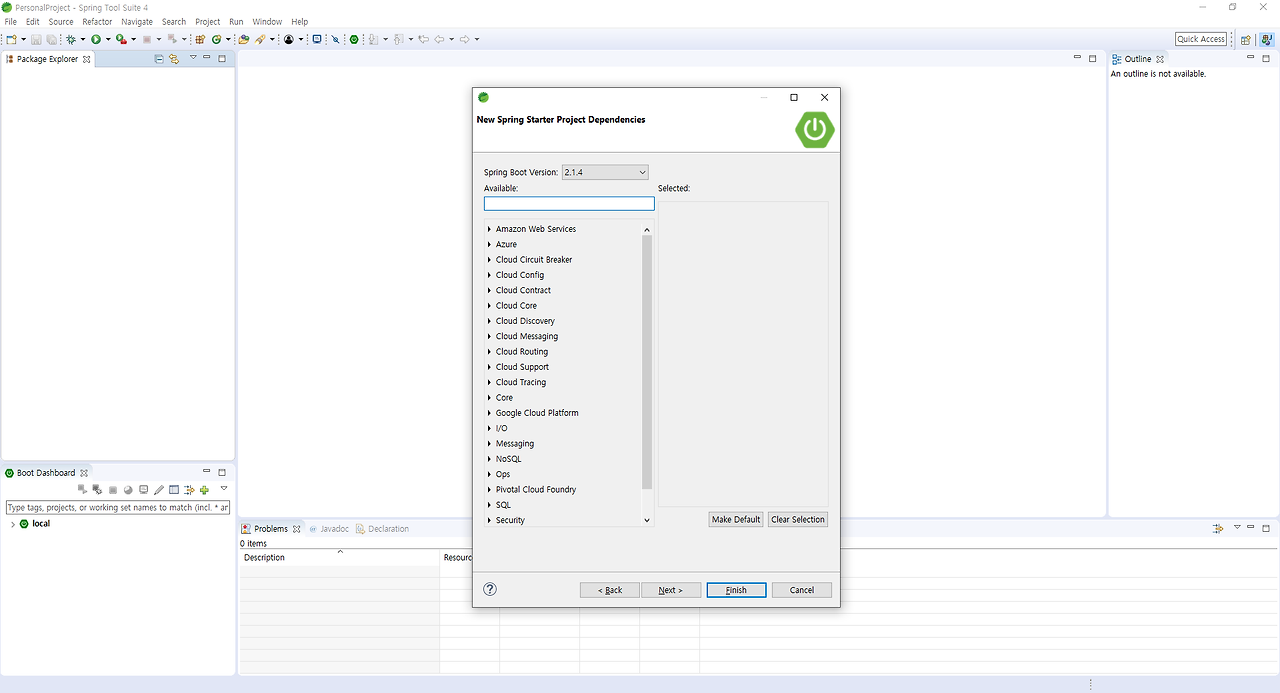The height and width of the screenshot is (693, 1280).
Task: Toggle Link with Editor in Package Explorer
Action: point(174,59)
